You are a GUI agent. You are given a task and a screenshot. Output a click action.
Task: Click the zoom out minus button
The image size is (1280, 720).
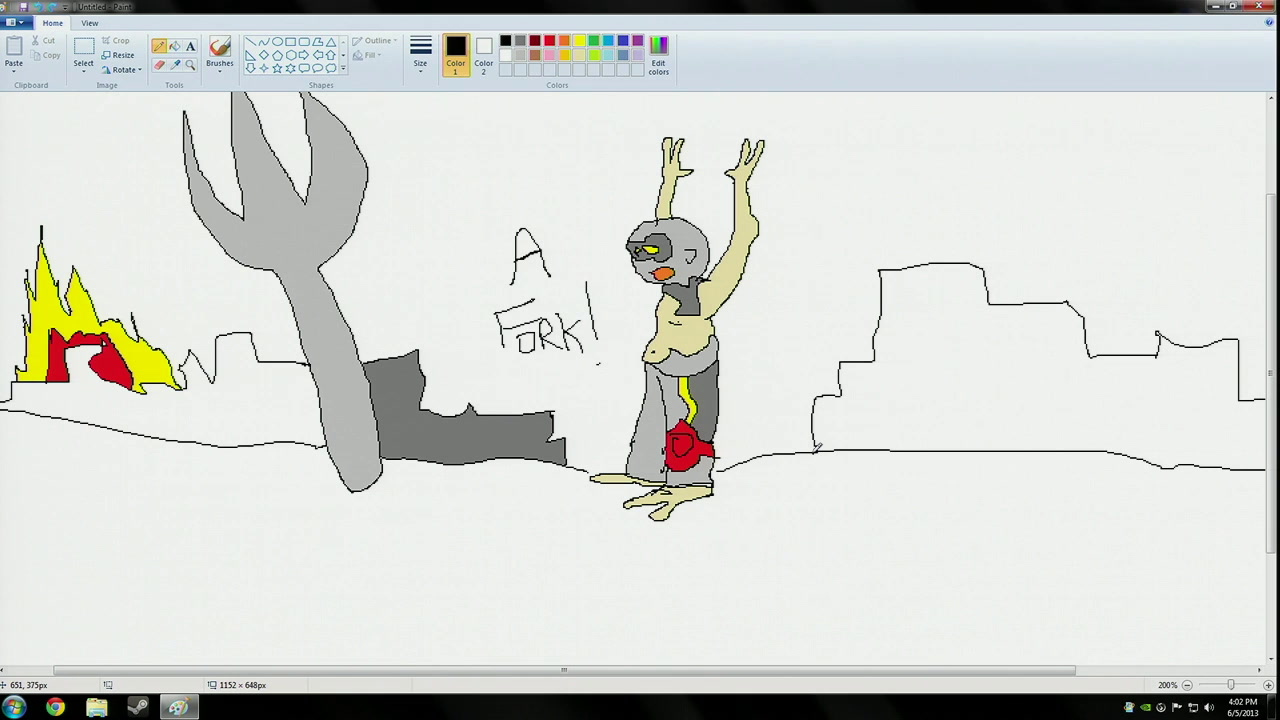(1187, 685)
